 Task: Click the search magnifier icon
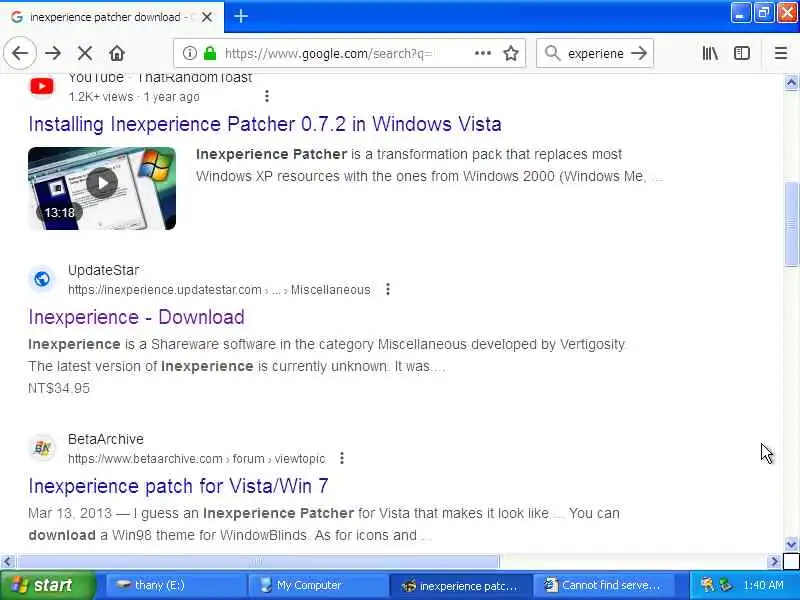[552, 53]
